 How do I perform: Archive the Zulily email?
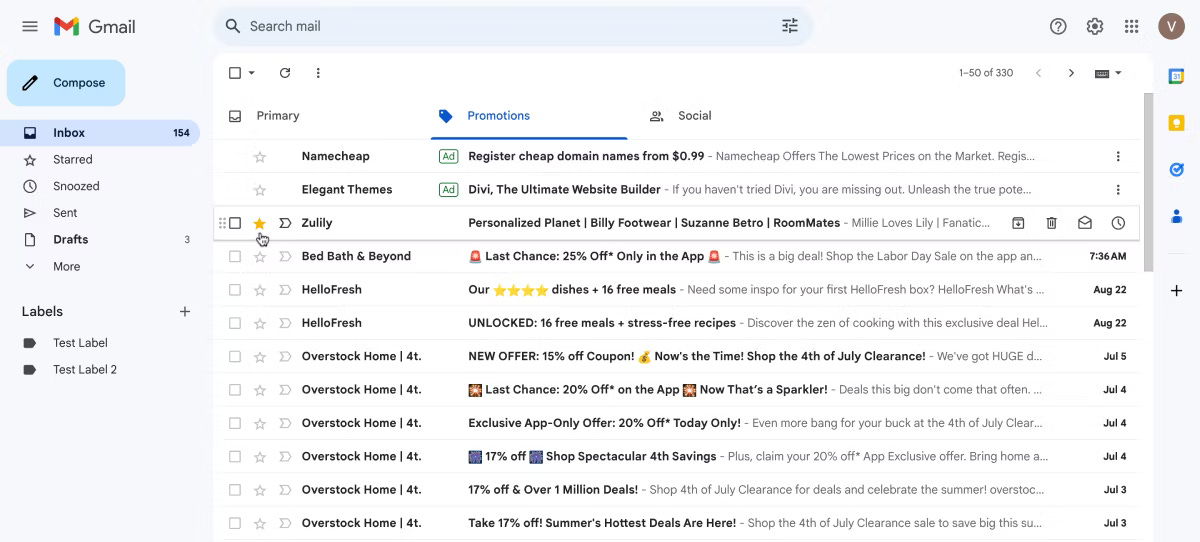1018,223
